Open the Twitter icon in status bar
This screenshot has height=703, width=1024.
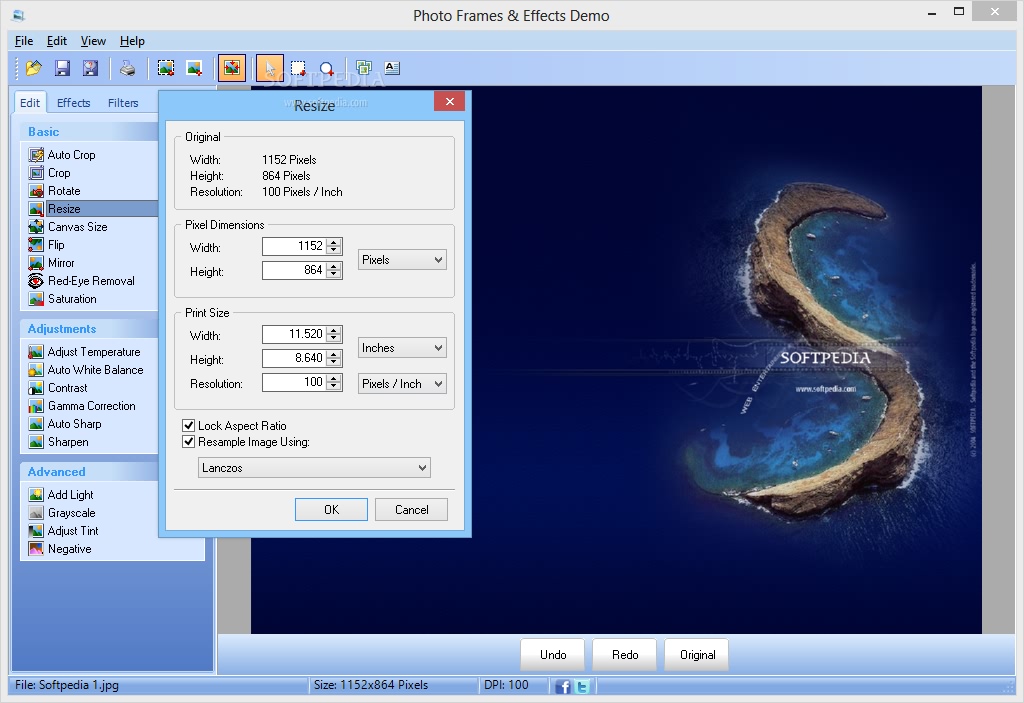coord(582,686)
